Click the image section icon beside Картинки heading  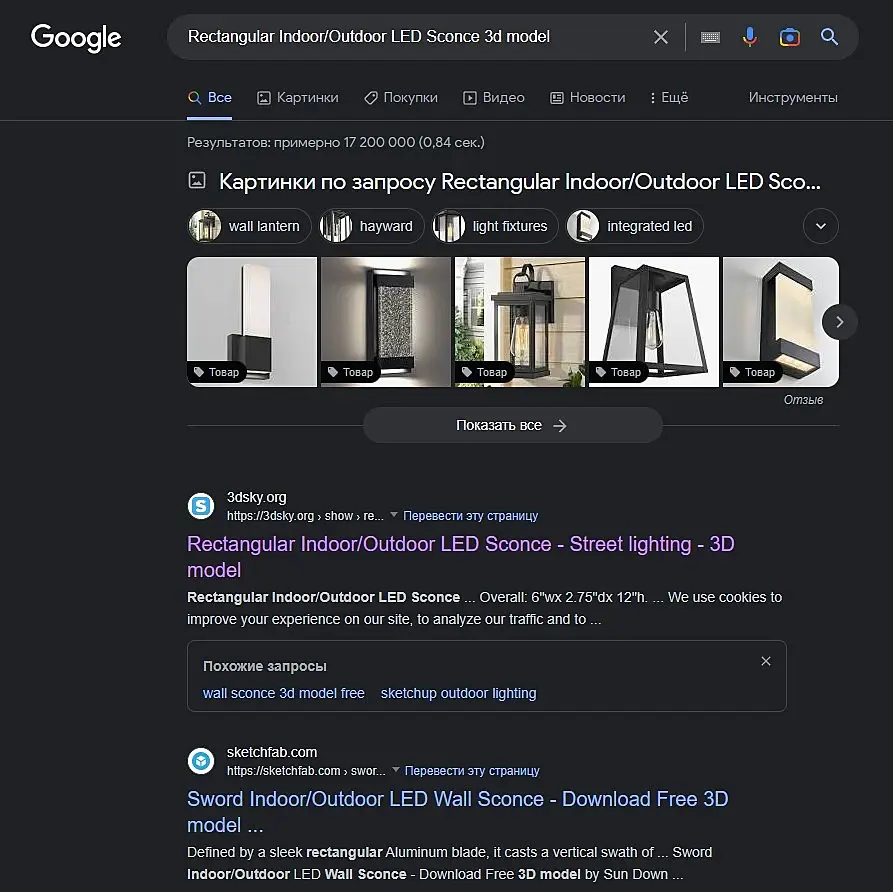click(x=197, y=181)
